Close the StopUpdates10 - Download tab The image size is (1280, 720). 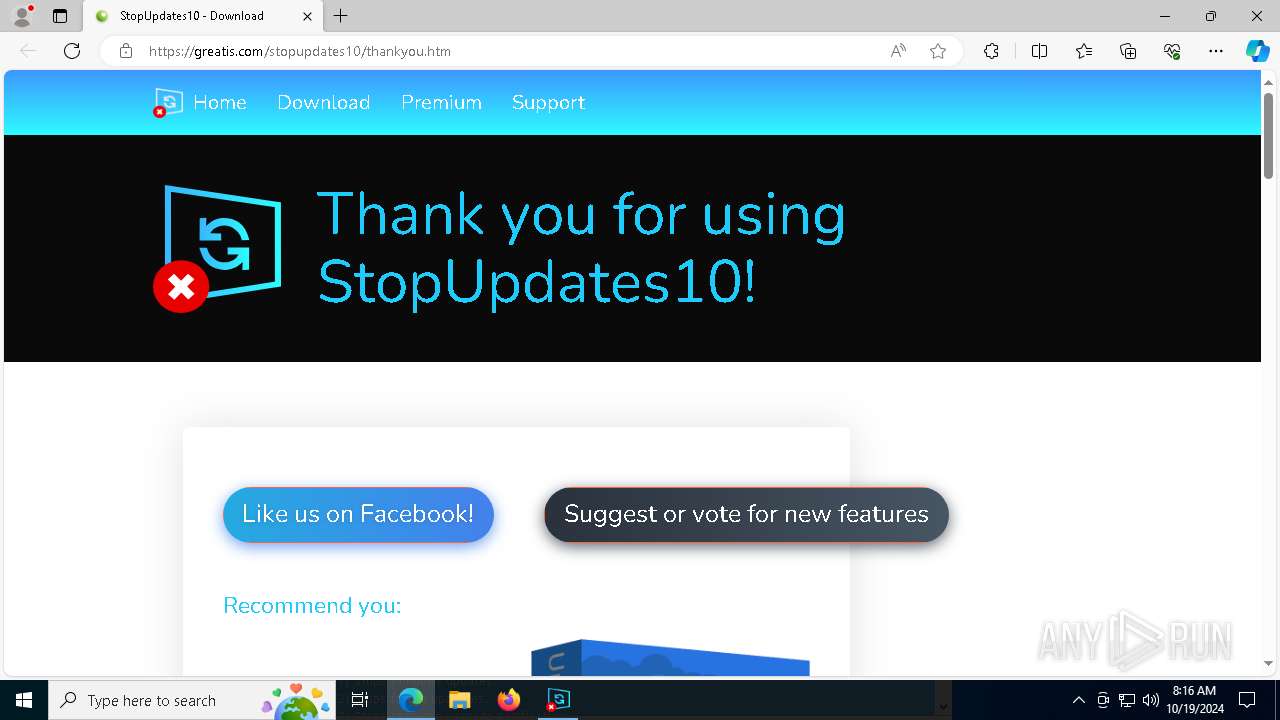pyautogui.click(x=308, y=16)
